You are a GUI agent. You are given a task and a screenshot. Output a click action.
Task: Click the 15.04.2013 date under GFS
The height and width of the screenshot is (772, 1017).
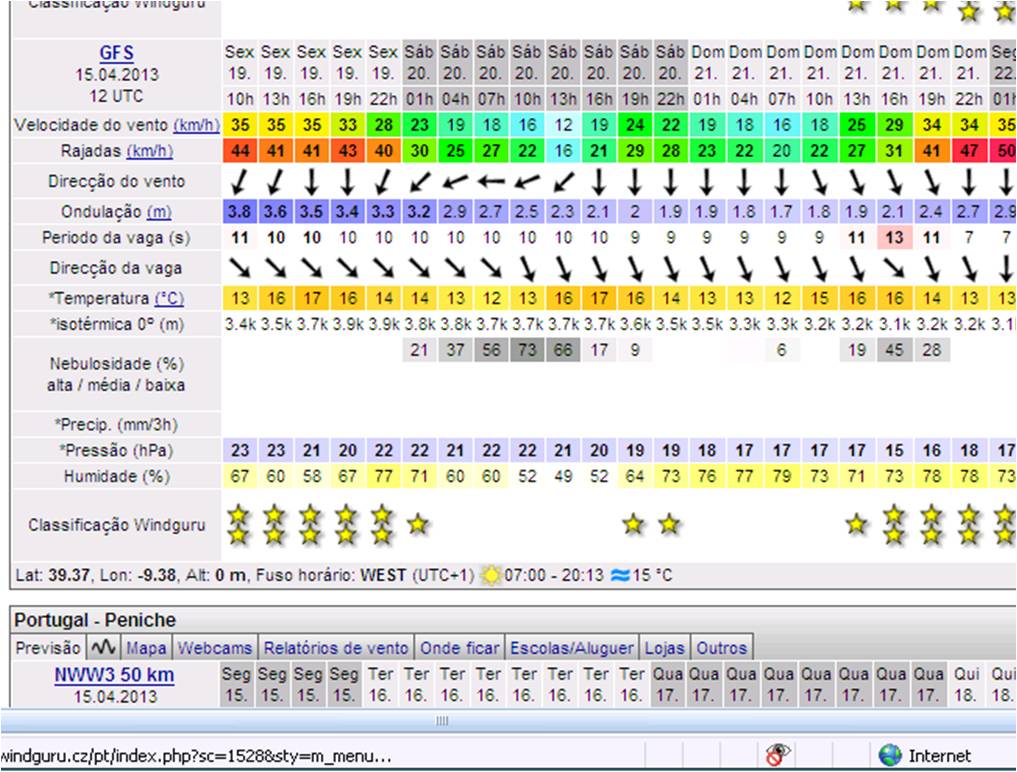(x=117, y=75)
